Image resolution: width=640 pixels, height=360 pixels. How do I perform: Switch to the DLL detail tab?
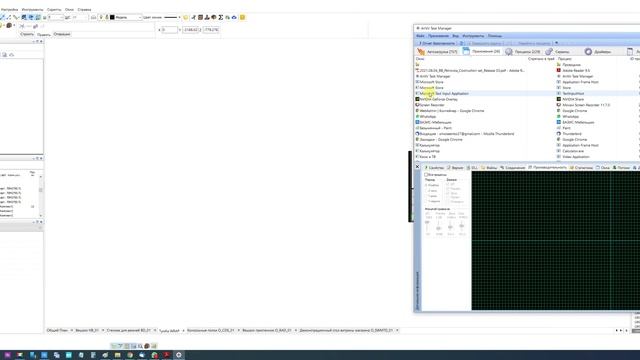(472, 168)
